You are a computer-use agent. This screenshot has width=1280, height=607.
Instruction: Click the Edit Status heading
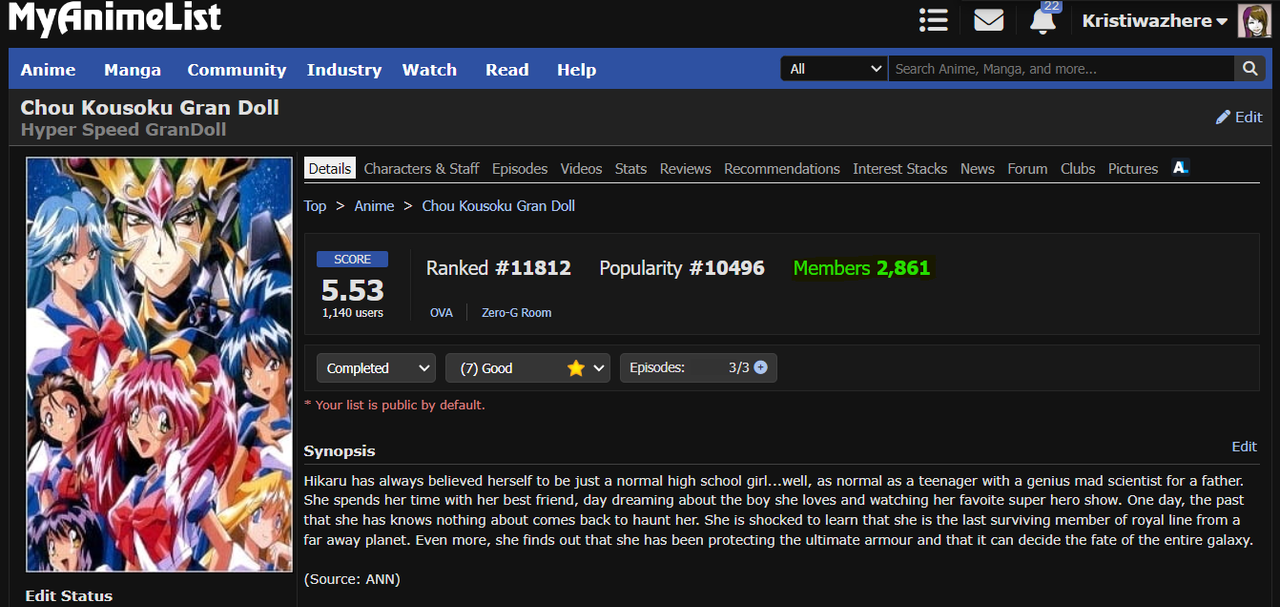pos(69,596)
